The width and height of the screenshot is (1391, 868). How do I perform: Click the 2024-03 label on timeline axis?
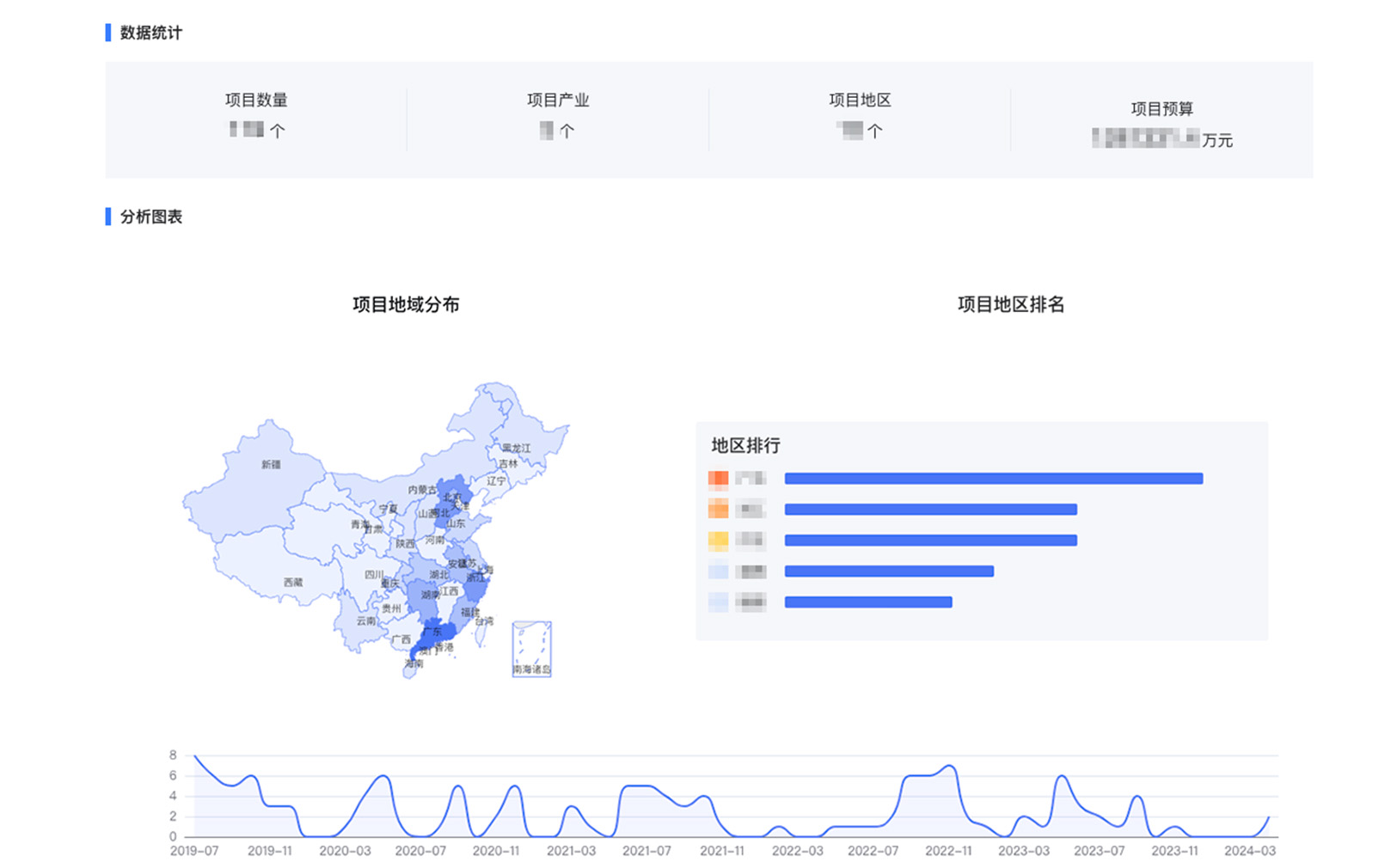(1250, 851)
